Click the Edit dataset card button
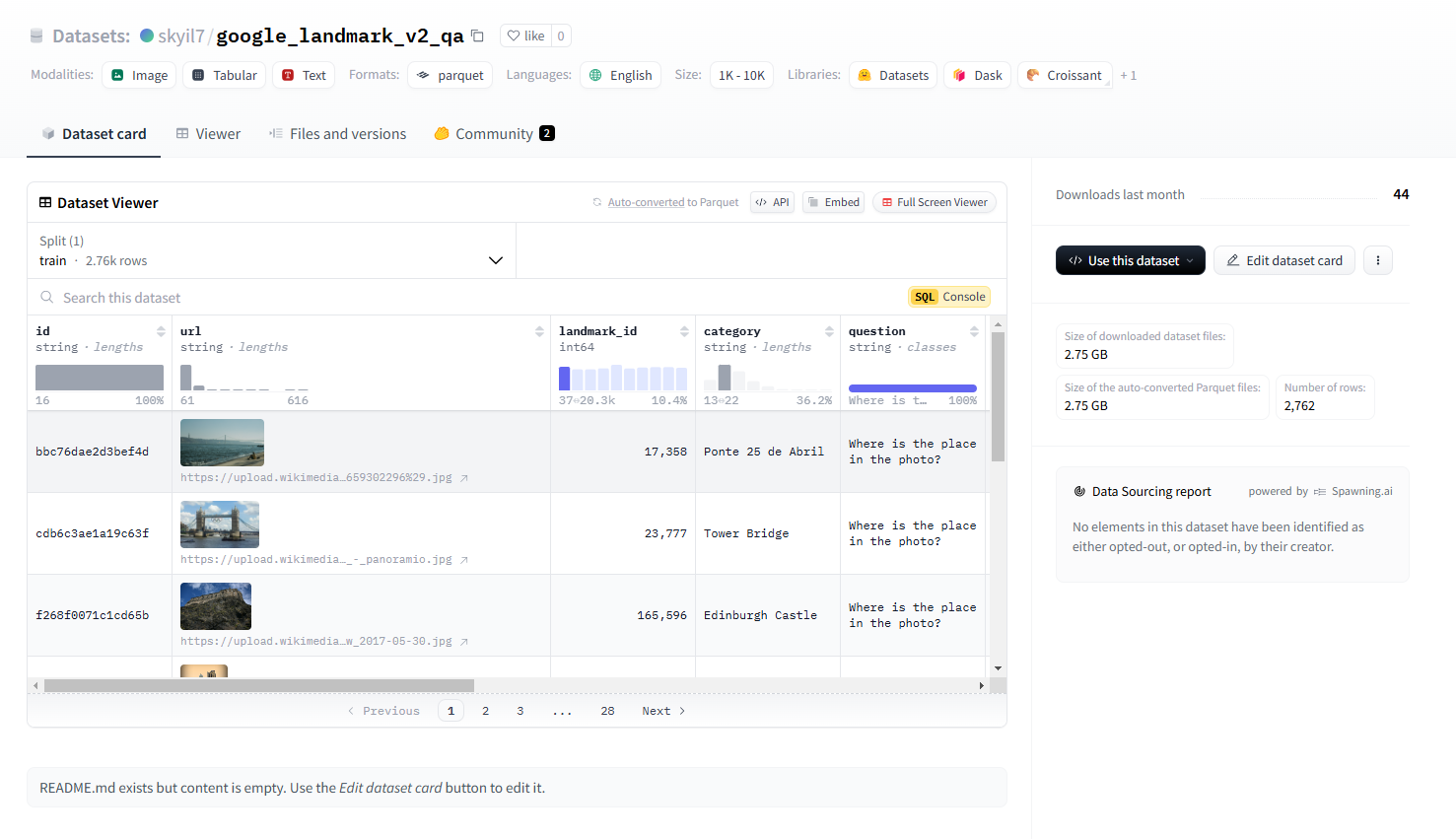1456x839 pixels. [1284, 260]
